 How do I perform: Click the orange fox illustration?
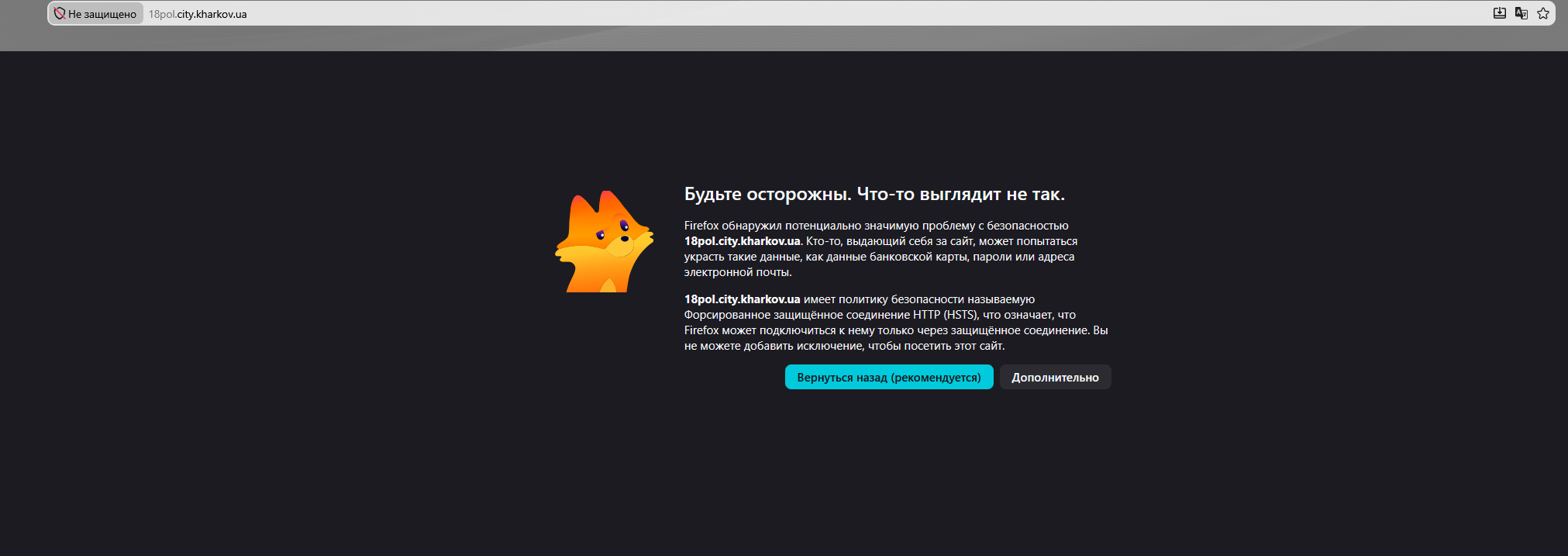point(605,241)
